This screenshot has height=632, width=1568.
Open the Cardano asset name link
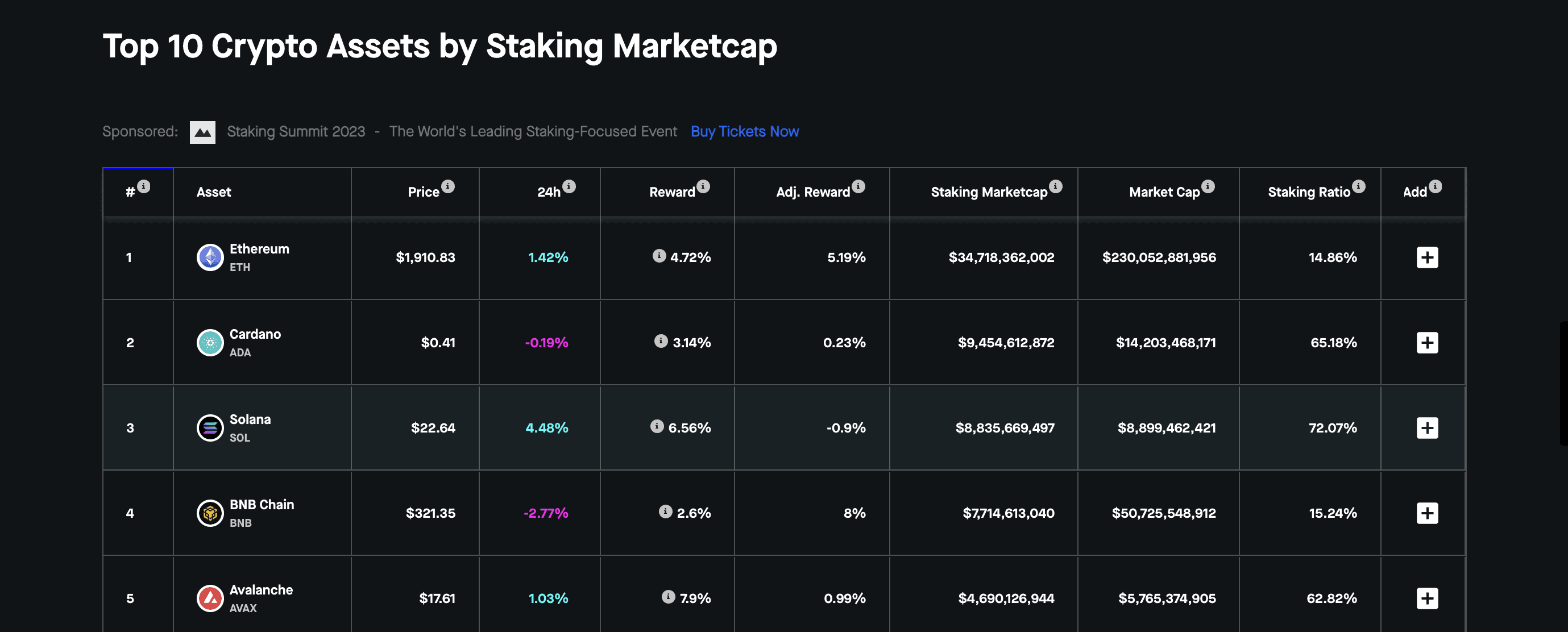coord(255,334)
